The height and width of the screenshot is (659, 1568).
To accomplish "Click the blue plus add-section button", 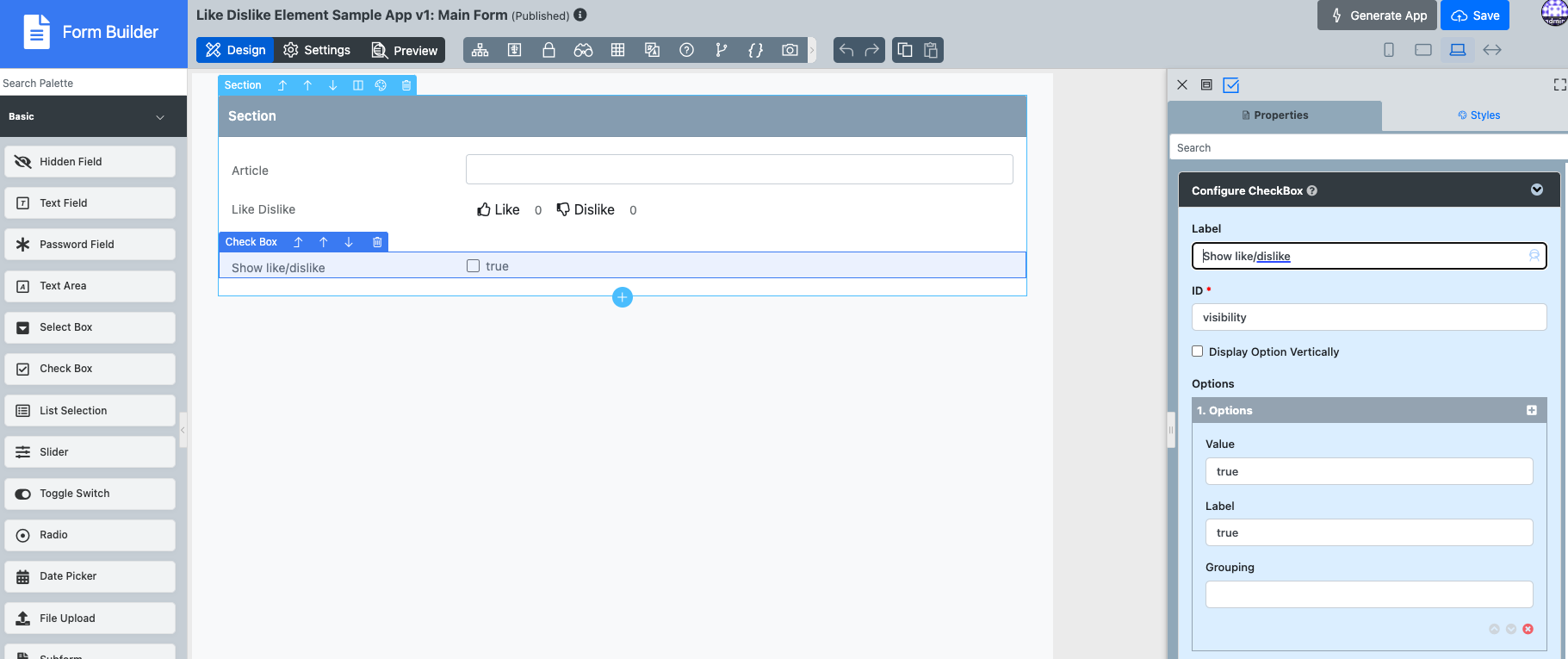I will (x=623, y=297).
